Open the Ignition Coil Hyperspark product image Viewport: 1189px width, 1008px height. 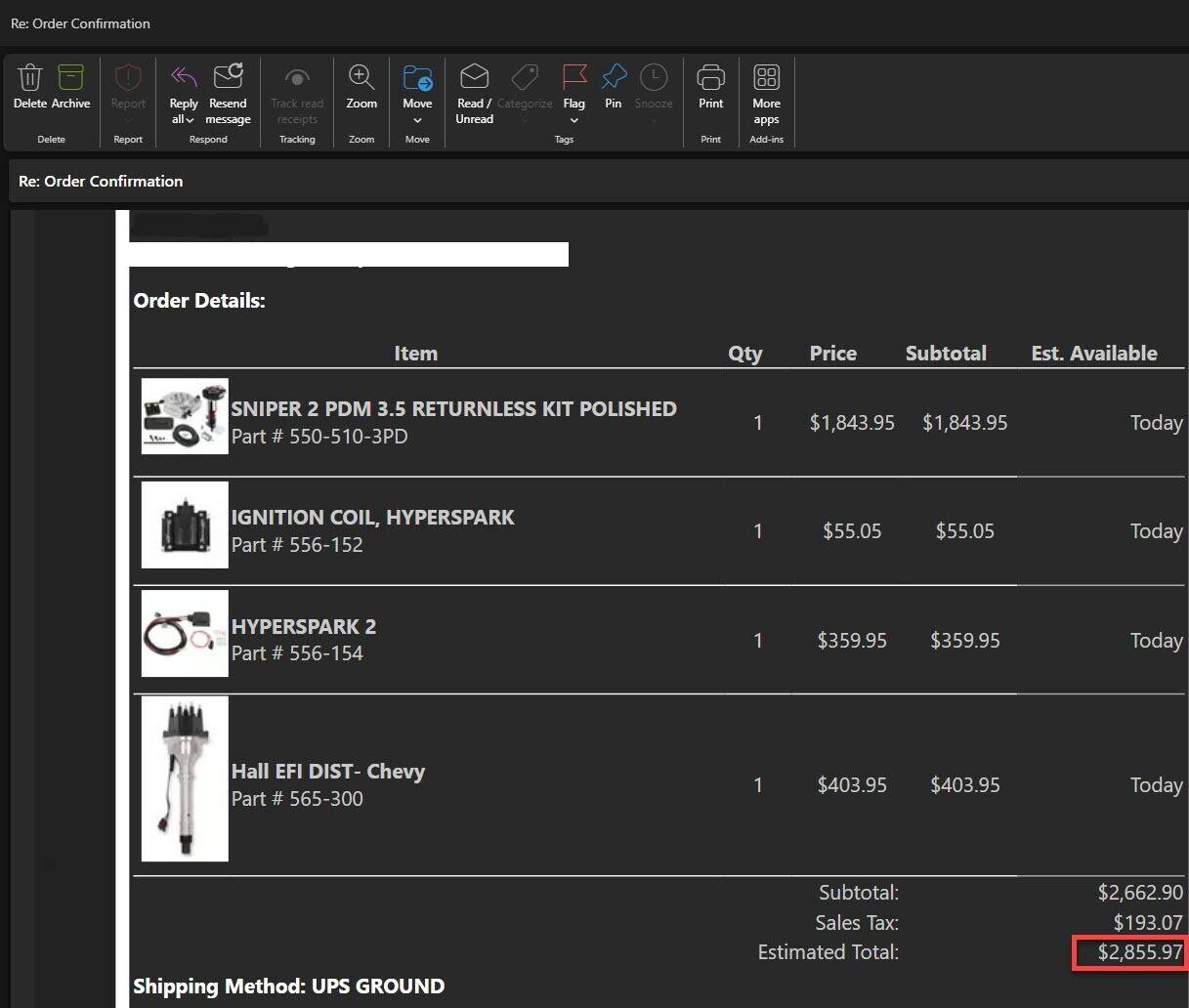185,525
